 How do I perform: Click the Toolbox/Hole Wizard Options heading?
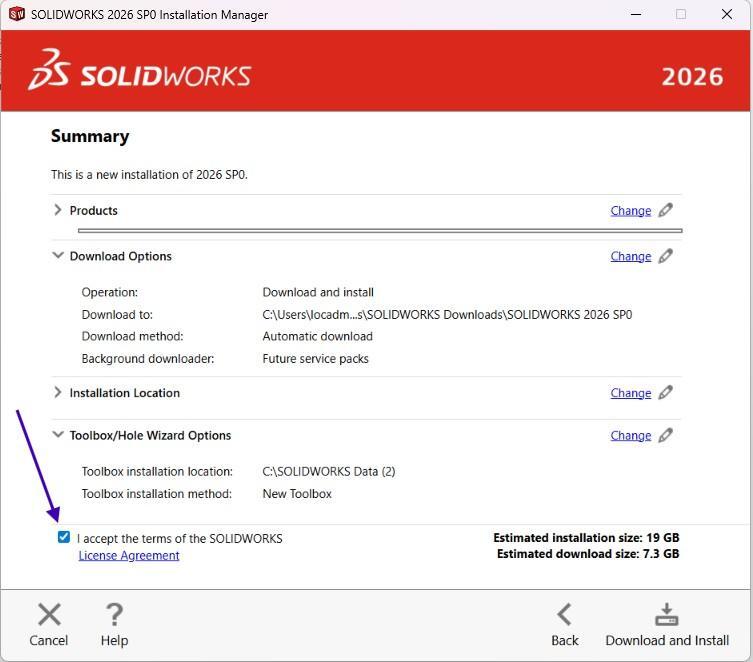(x=150, y=435)
